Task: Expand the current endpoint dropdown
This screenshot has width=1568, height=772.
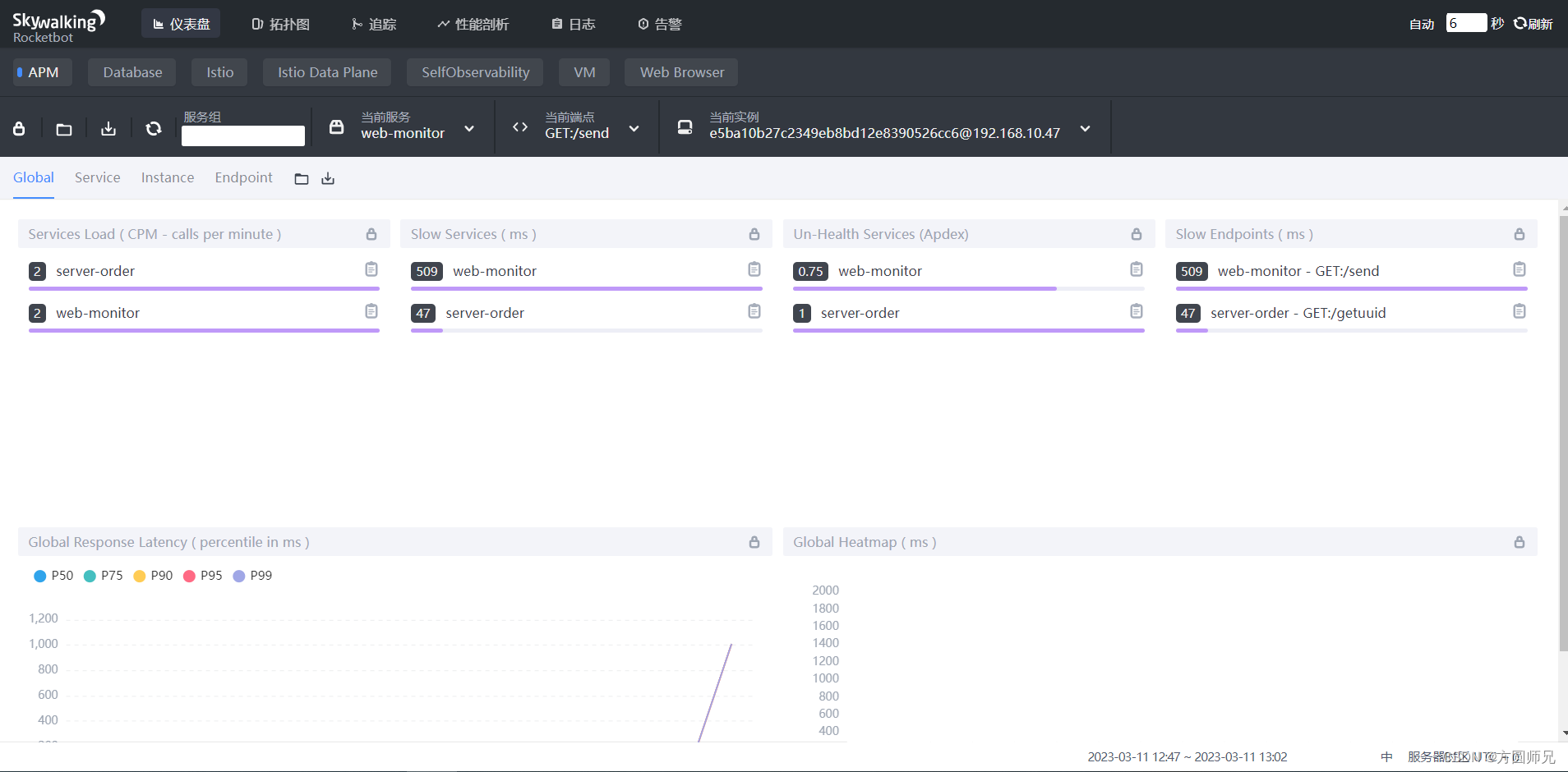Action: (634, 129)
